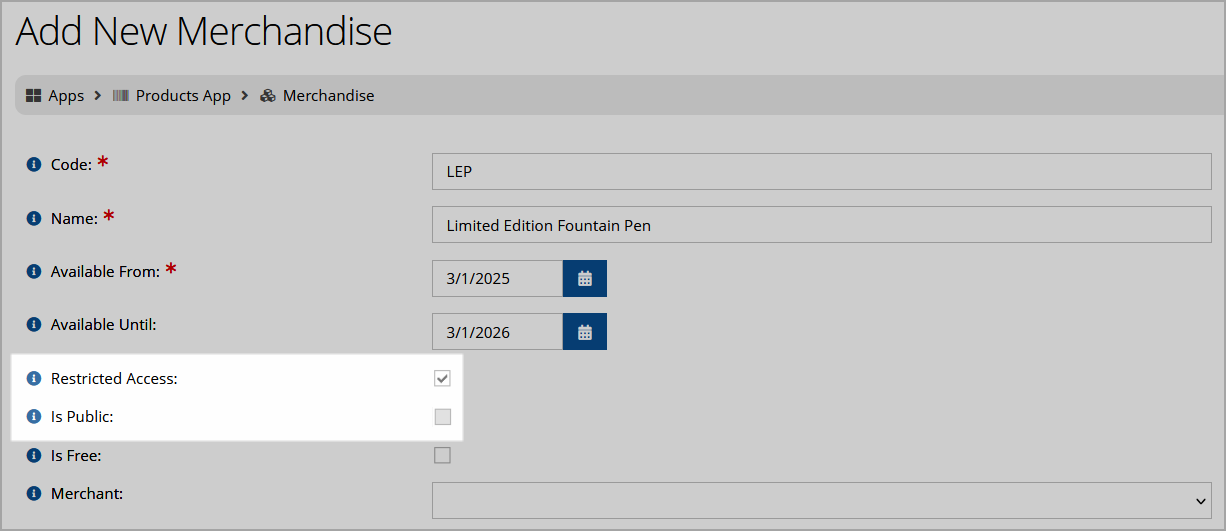The image size is (1226, 531).
Task: Uncheck the Restricted Access checkbox
Action: click(442, 378)
